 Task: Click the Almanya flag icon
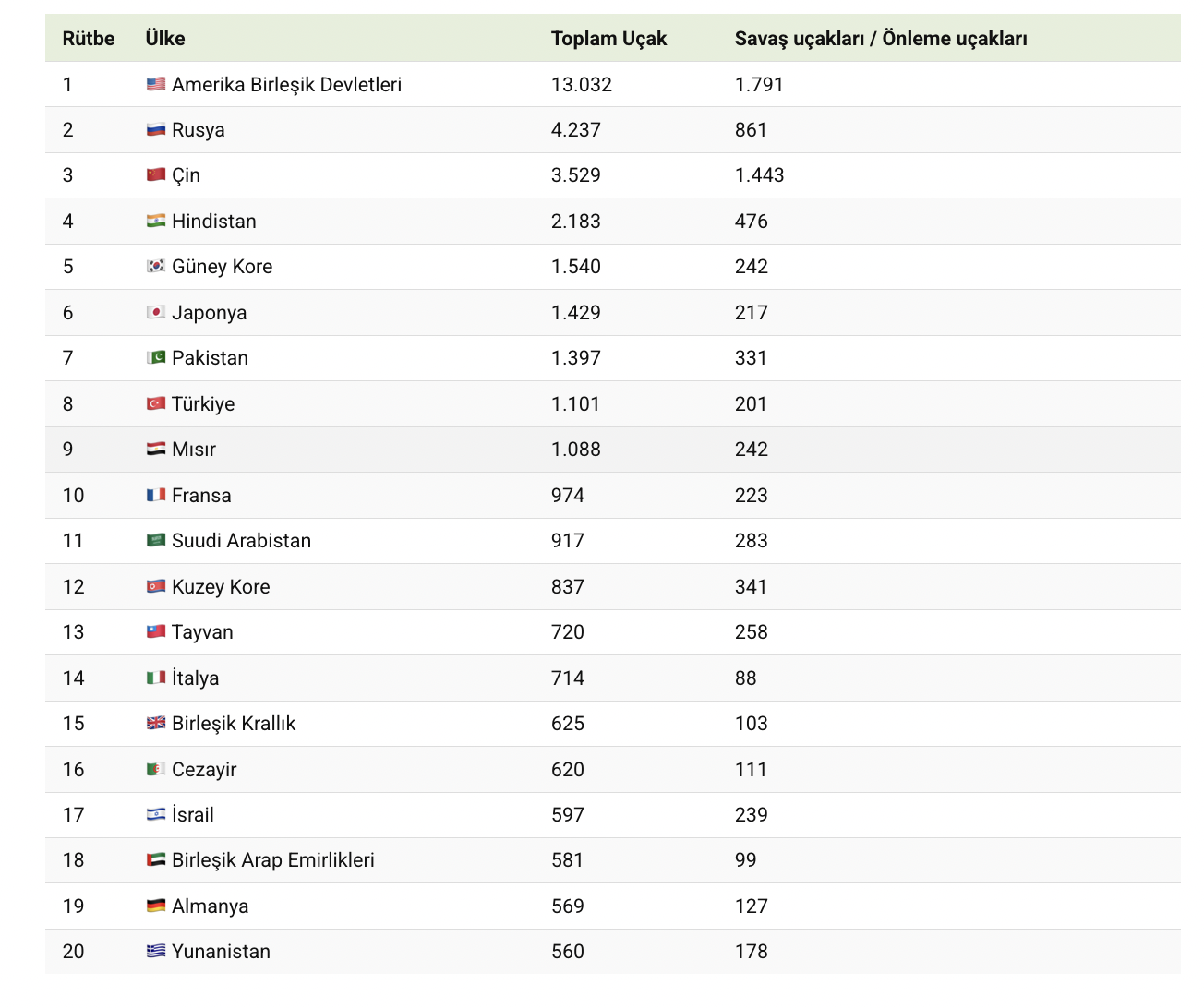tap(155, 906)
